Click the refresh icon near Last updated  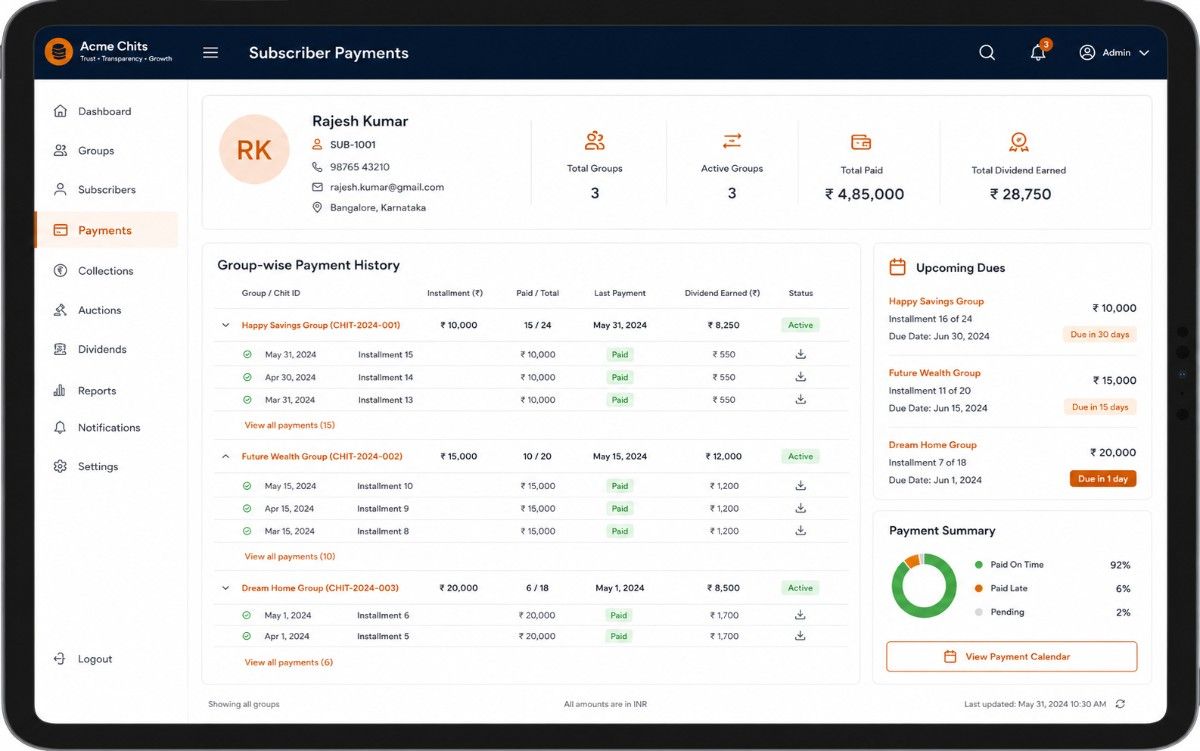(x=1120, y=704)
